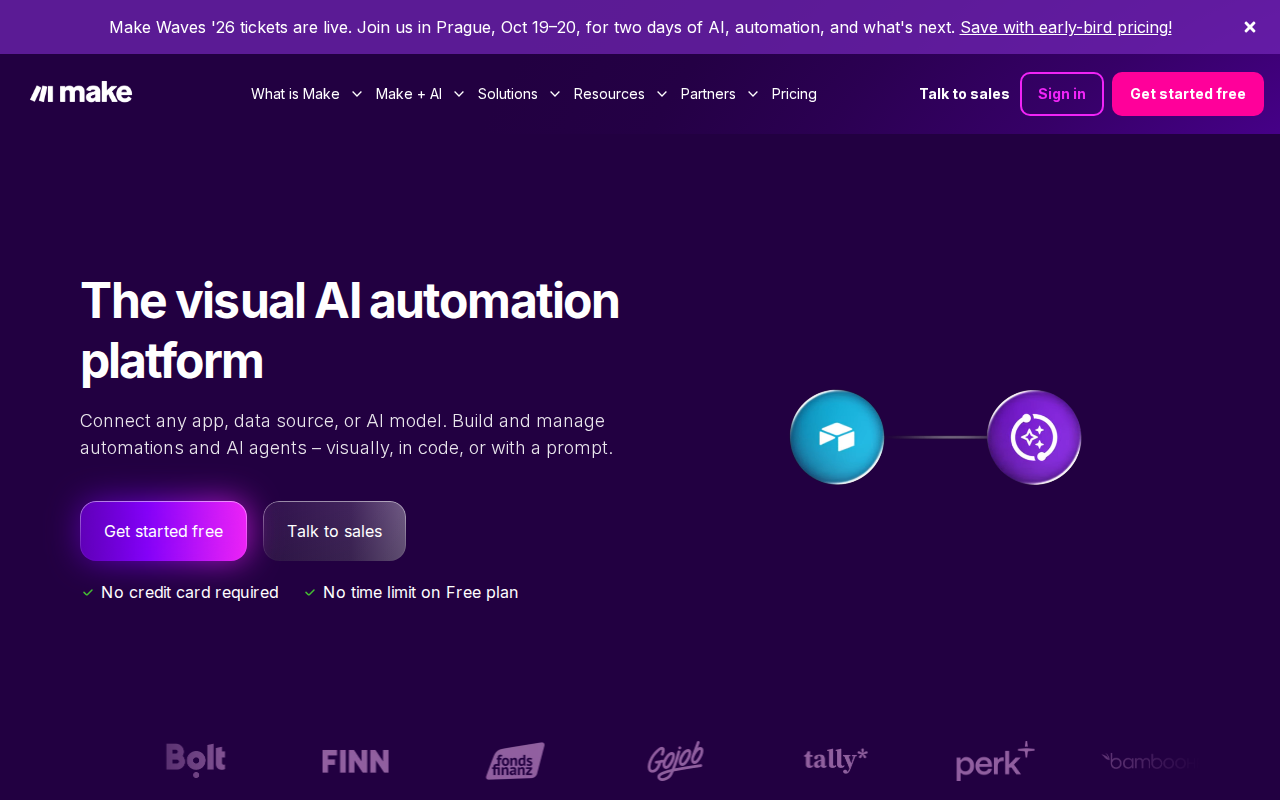1280x800 pixels.
Task: Open the What is Make menu
Action: [x=295, y=94]
